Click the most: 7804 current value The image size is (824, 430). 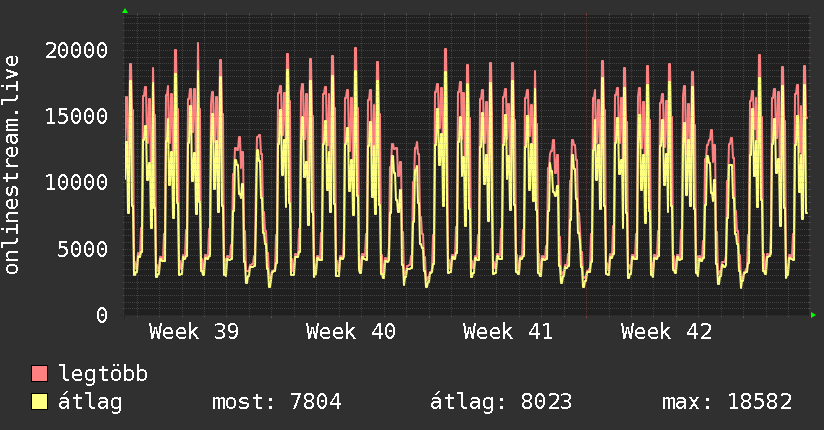pos(277,402)
